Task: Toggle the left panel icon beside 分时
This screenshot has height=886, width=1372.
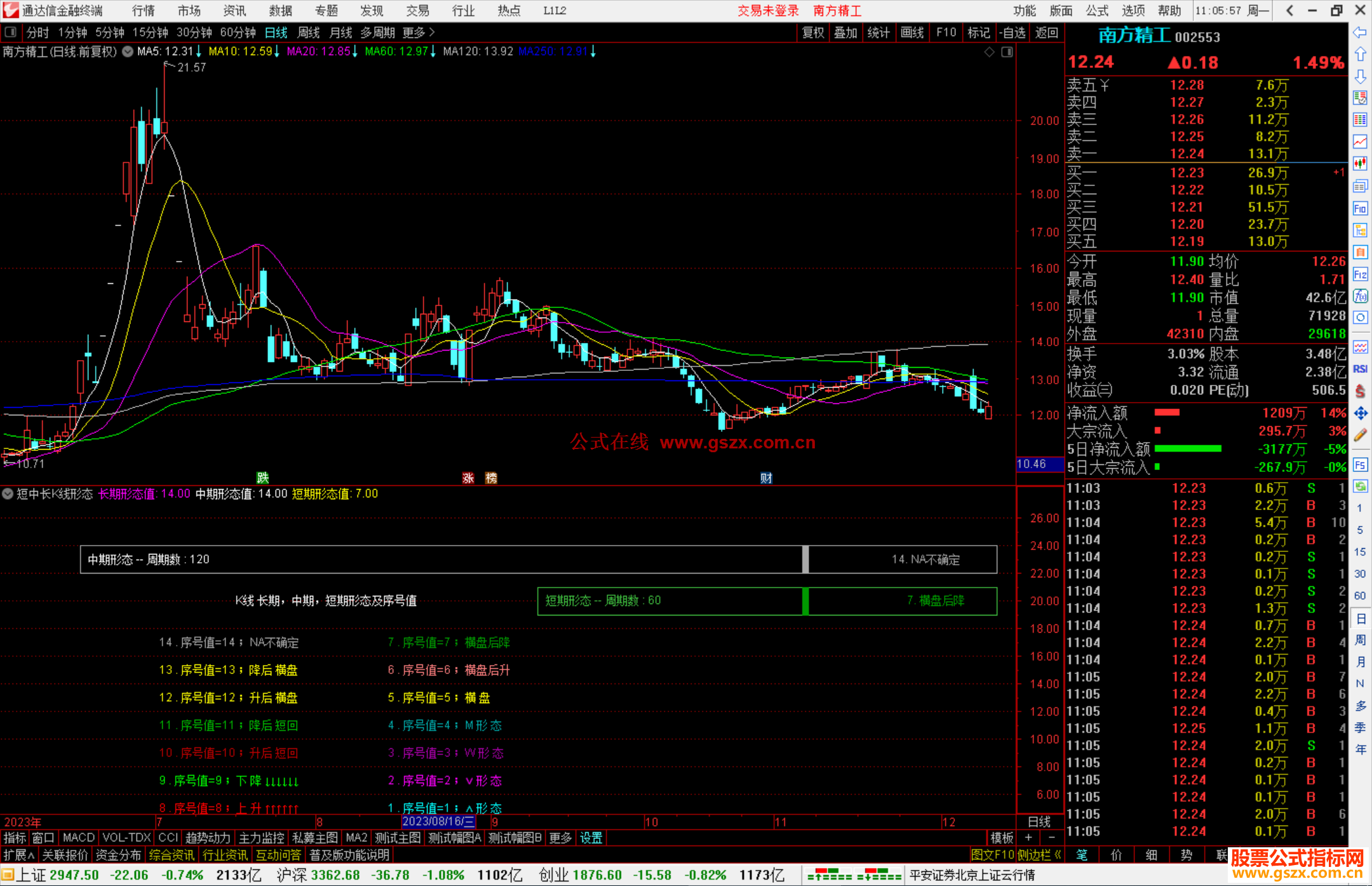Action: pos(11,32)
